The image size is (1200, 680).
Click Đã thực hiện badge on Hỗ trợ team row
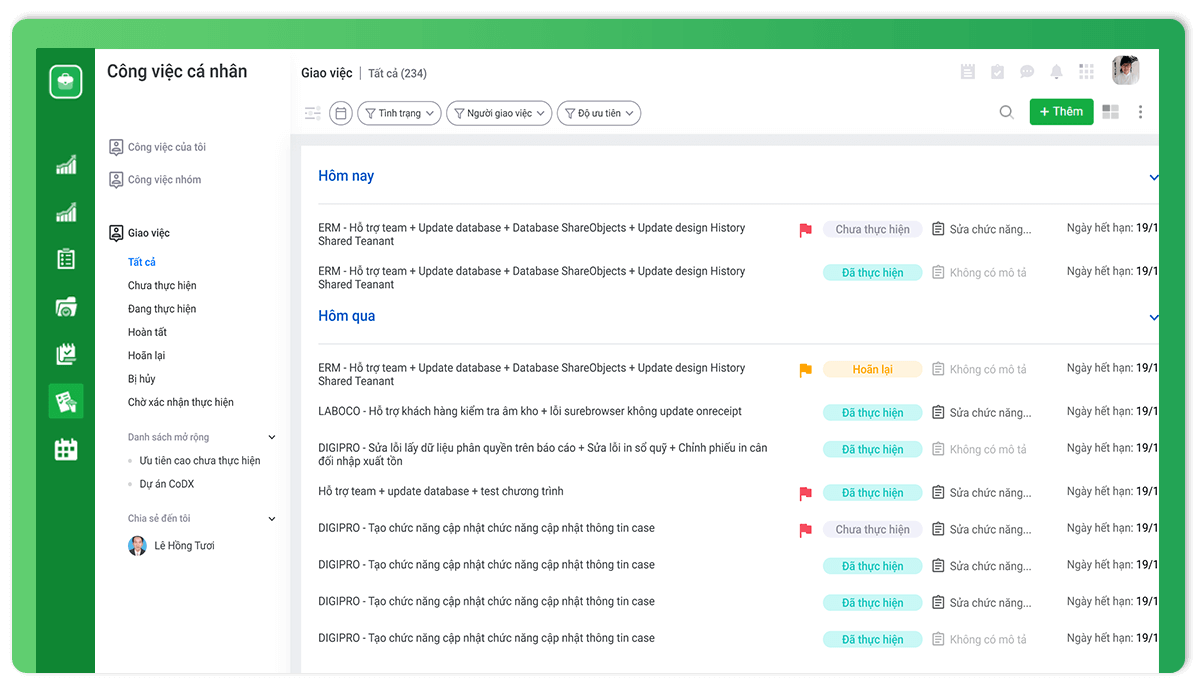coord(872,492)
